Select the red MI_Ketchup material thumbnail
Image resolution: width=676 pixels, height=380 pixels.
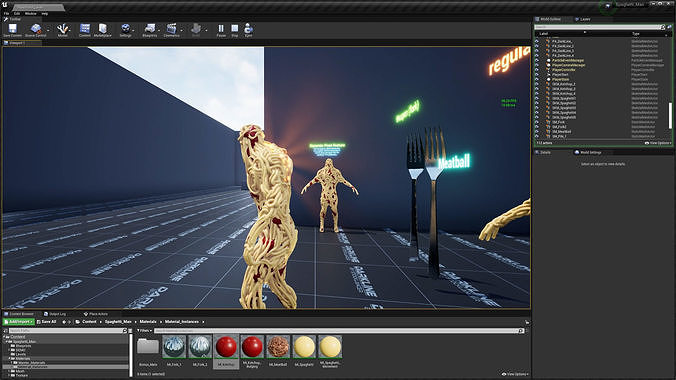(226, 347)
